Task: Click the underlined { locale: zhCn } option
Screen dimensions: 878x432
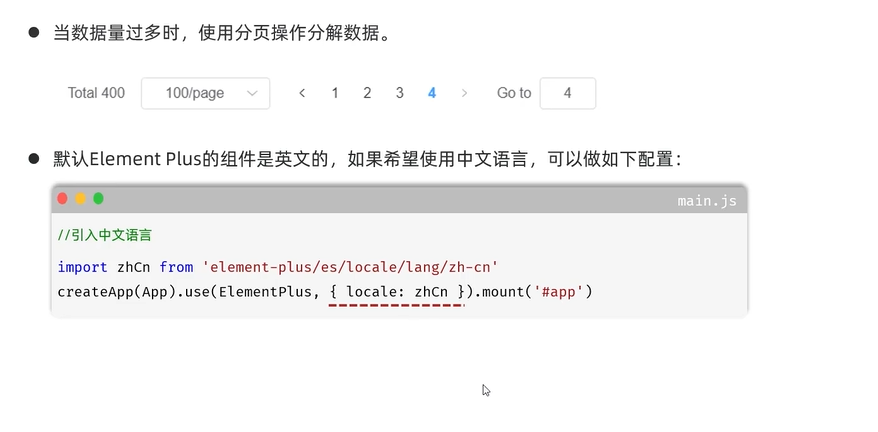Action: click(398, 292)
